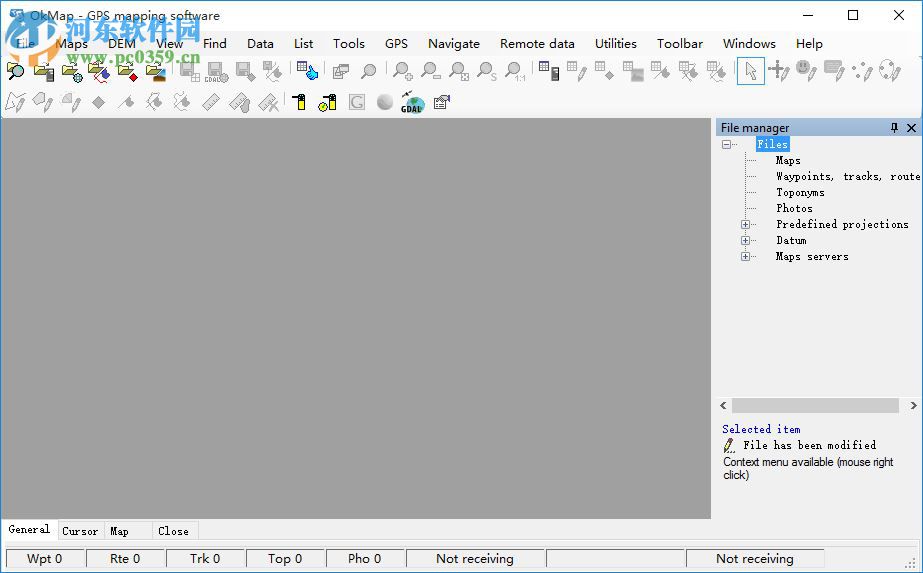This screenshot has height=573, width=923.
Task: Open the GPS menu
Action: click(396, 44)
